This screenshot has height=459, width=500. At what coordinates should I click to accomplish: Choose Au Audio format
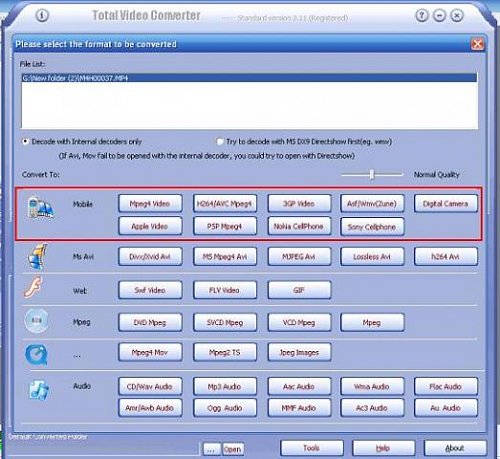(446, 408)
